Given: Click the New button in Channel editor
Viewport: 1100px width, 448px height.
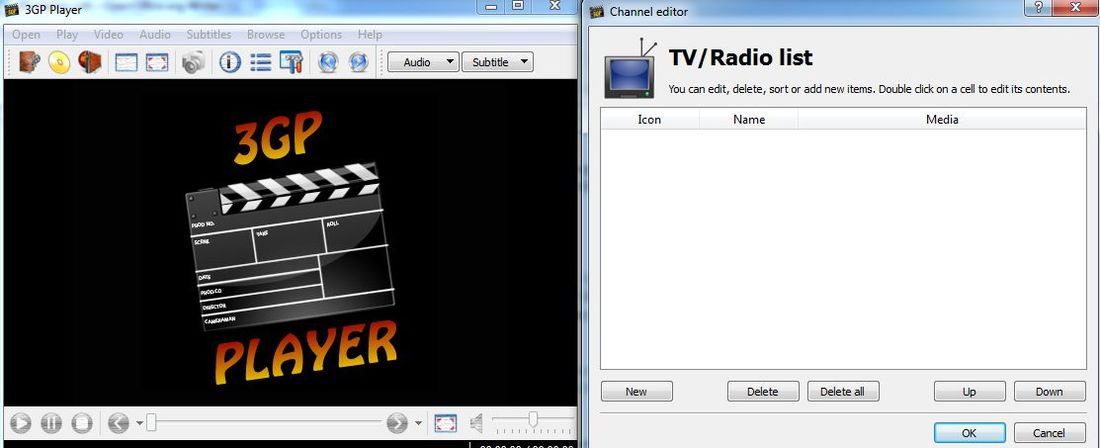Looking at the screenshot, I should pos(636,391).
